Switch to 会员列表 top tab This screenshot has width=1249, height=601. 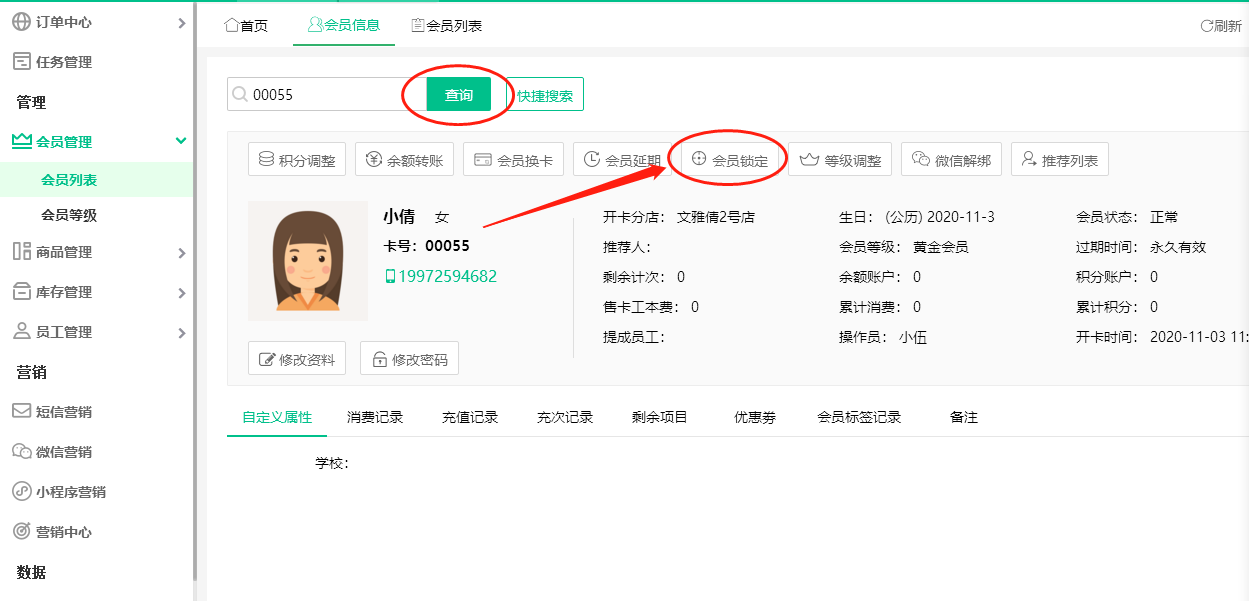[x=447, y=26]
